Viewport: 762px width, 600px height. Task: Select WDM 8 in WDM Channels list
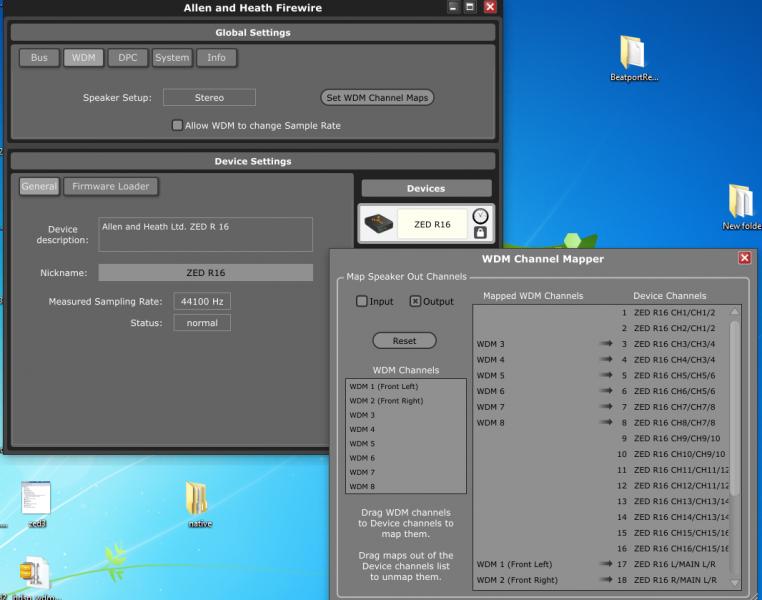coord(406,486)
